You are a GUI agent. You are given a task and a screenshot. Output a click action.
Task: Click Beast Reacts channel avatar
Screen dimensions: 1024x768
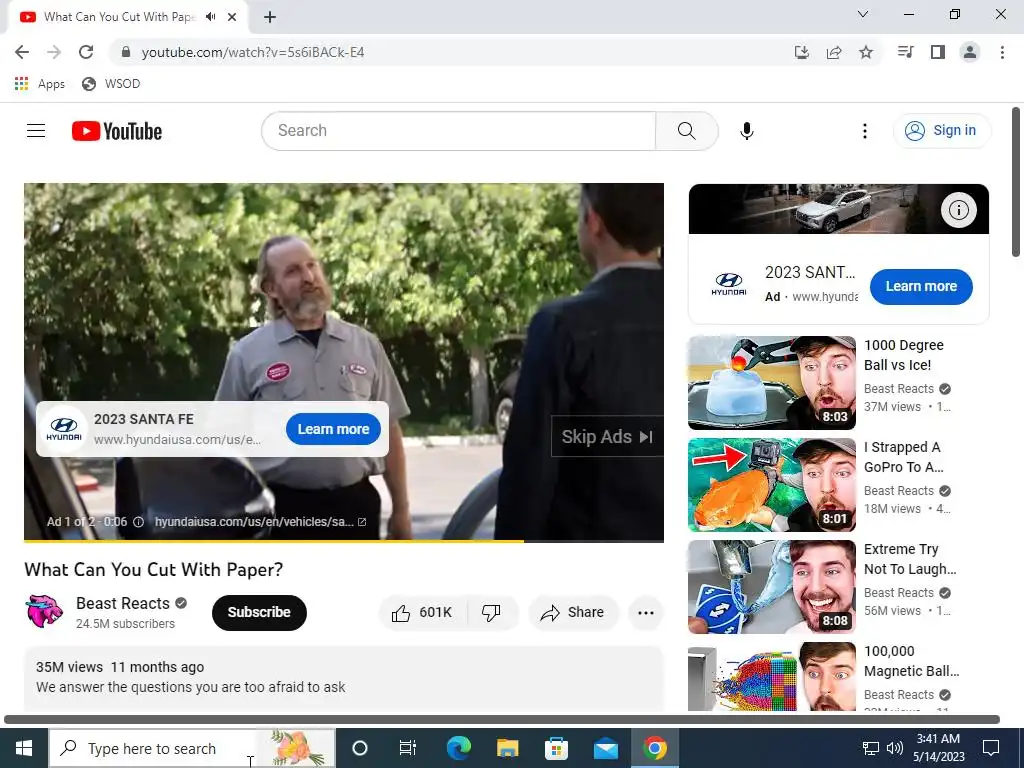coord(44,611)
